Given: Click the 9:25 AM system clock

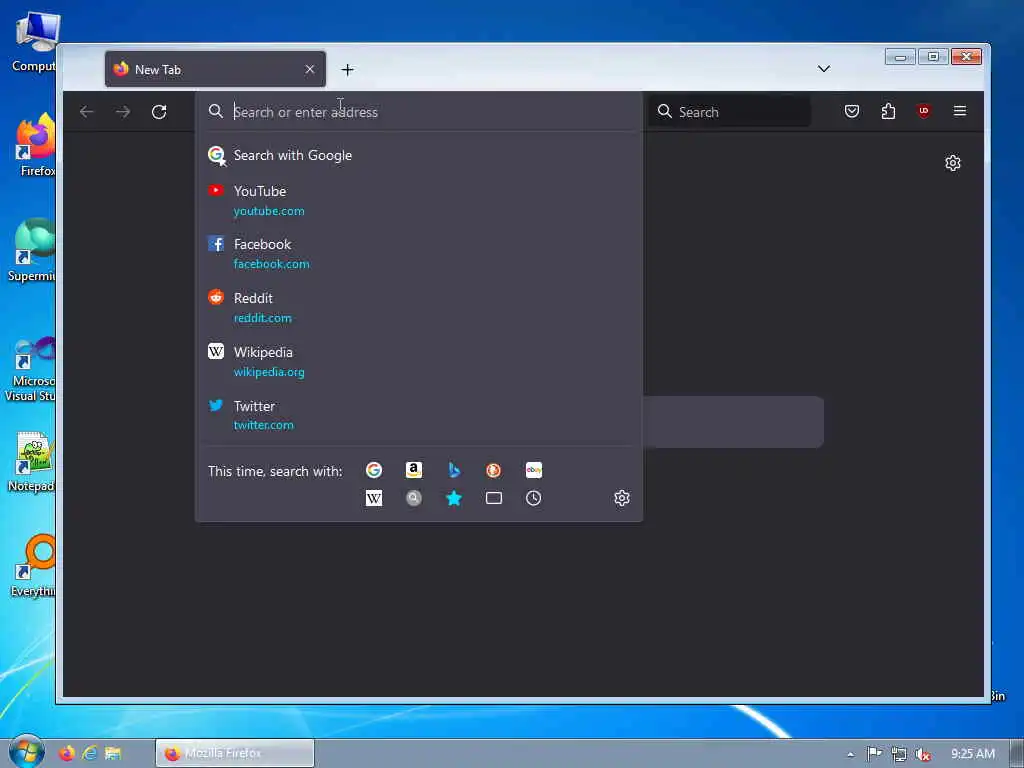Looking at the screenshot, I should click(x=972, y=754).
